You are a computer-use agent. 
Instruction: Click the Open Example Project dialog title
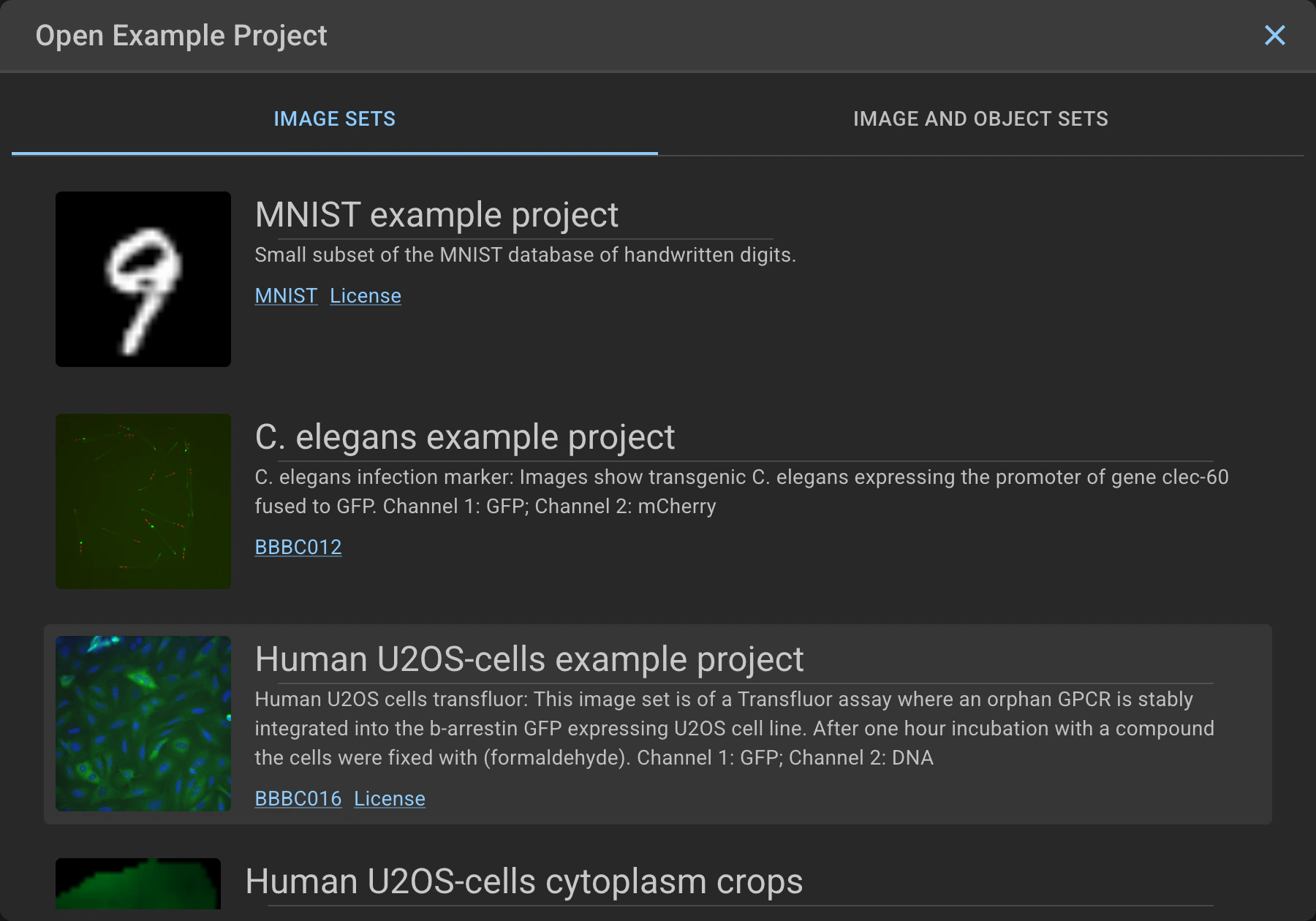(x=181, y=36)
